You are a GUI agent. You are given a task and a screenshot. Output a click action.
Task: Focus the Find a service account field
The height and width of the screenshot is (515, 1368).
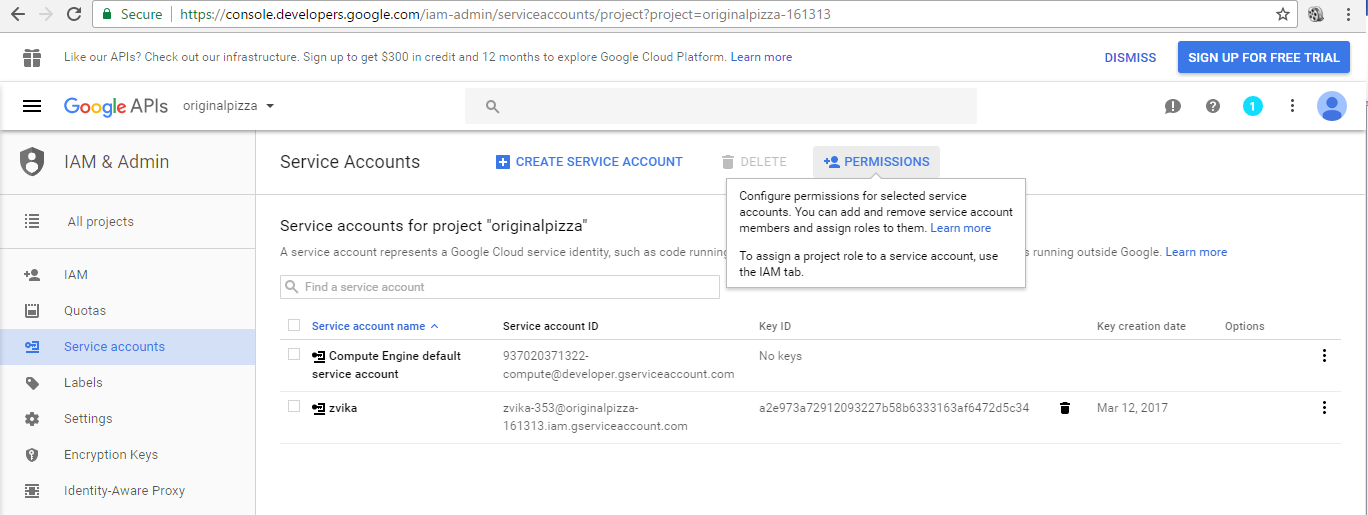click(500, 287)
